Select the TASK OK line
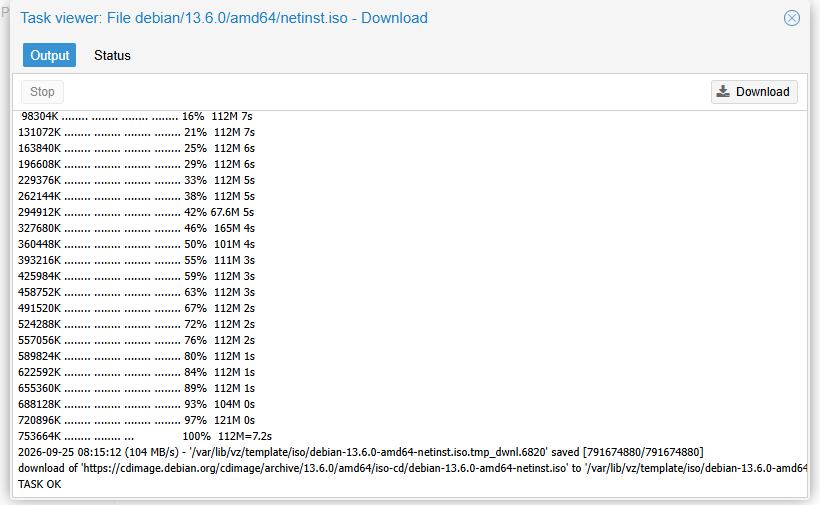Viewport: 820px width, 505px height. point(40,484)
